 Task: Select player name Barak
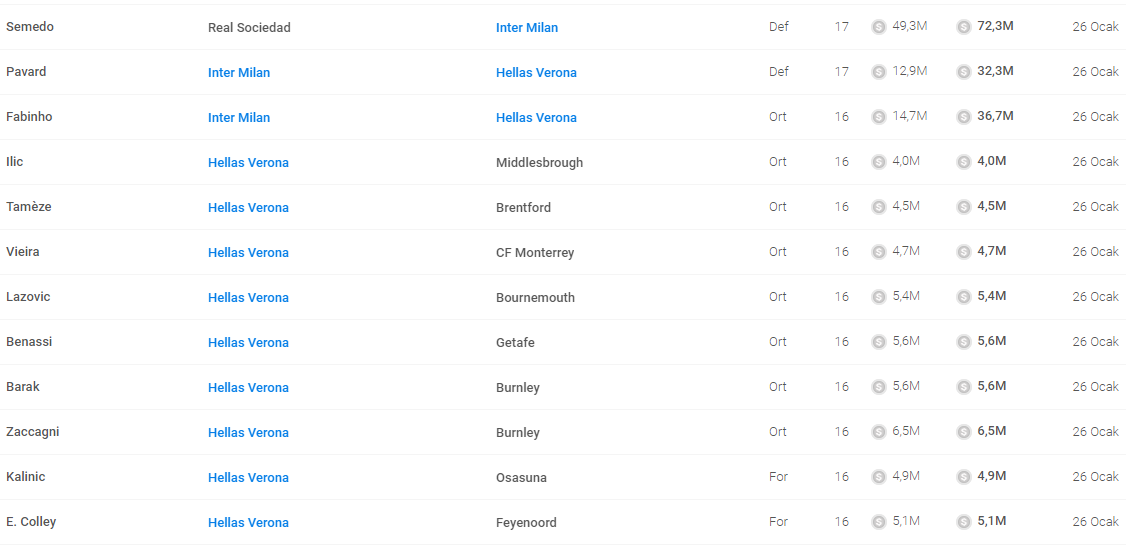(x=23, y=387)
